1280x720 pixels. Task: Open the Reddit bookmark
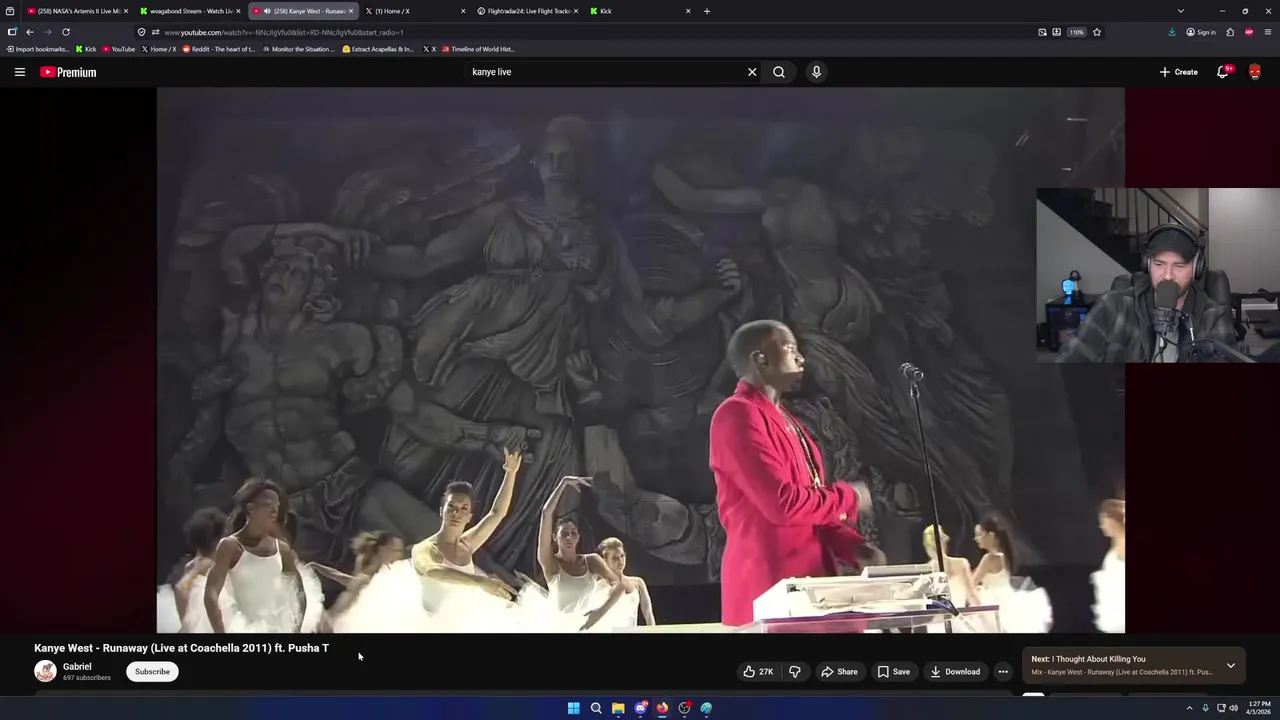(218, 49)
